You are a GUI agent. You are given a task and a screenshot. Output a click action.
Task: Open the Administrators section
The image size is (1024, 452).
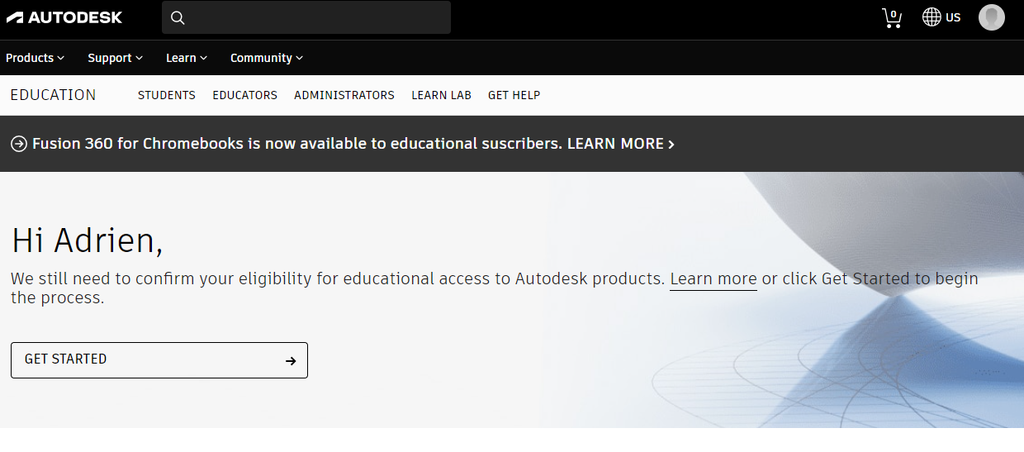344,95
